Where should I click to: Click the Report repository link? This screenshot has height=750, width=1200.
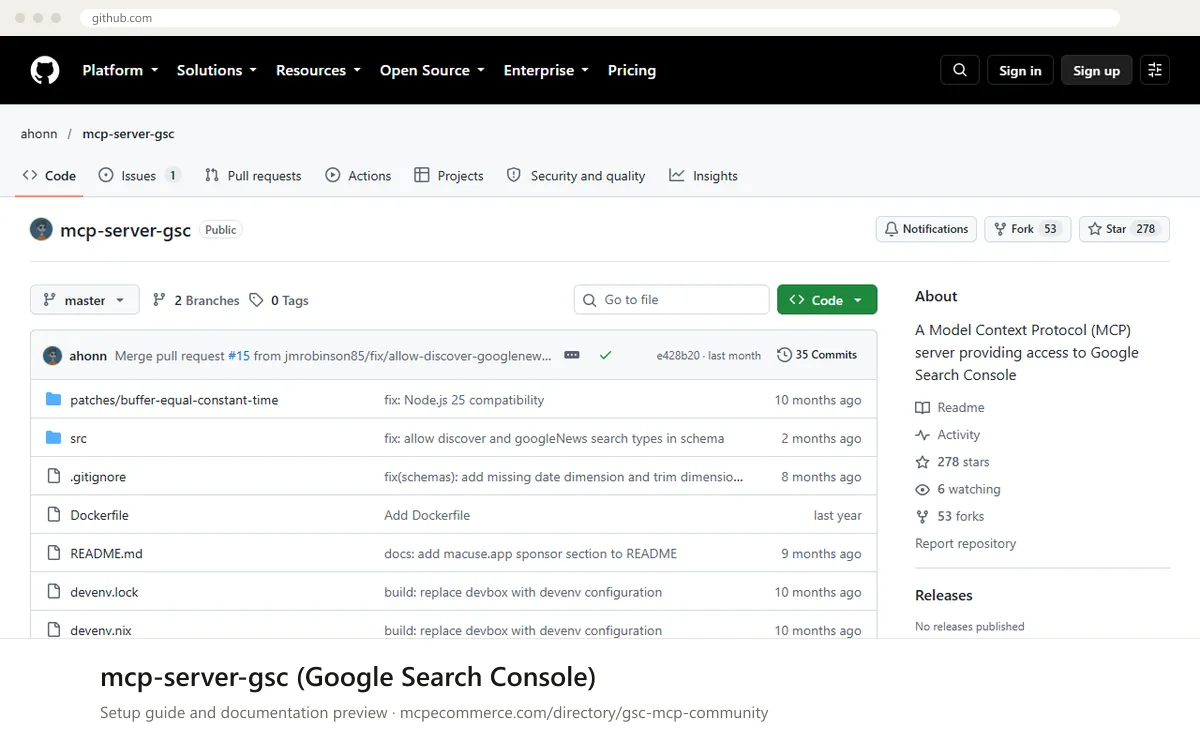point(965,543)
